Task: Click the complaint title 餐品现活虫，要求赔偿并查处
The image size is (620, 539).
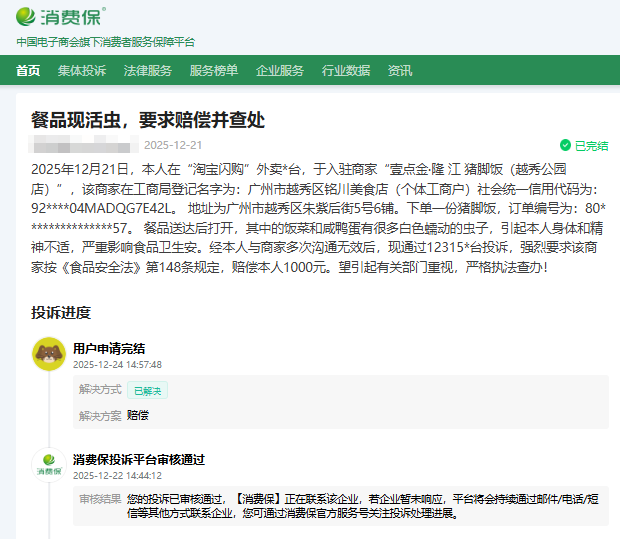Action: point(147,120)
